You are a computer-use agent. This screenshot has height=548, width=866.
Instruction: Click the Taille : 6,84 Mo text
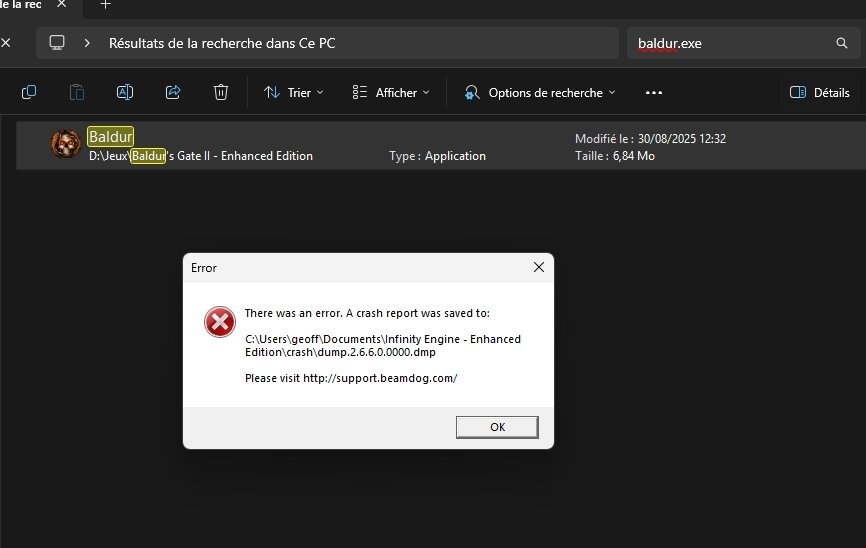pyautogui.click(x=615, y=156)
